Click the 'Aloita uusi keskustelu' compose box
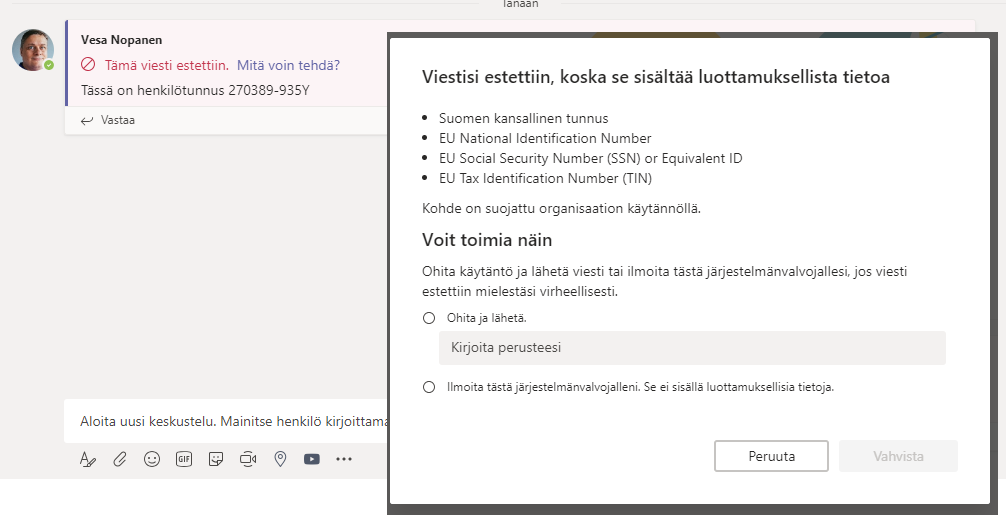Screen dimensions: 1006x515 [230, 421]
